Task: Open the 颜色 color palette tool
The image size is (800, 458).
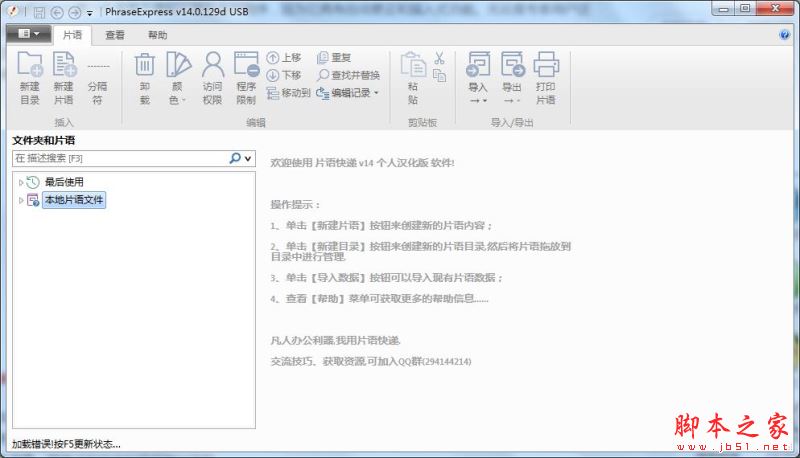Action: (x=178, y=78)
